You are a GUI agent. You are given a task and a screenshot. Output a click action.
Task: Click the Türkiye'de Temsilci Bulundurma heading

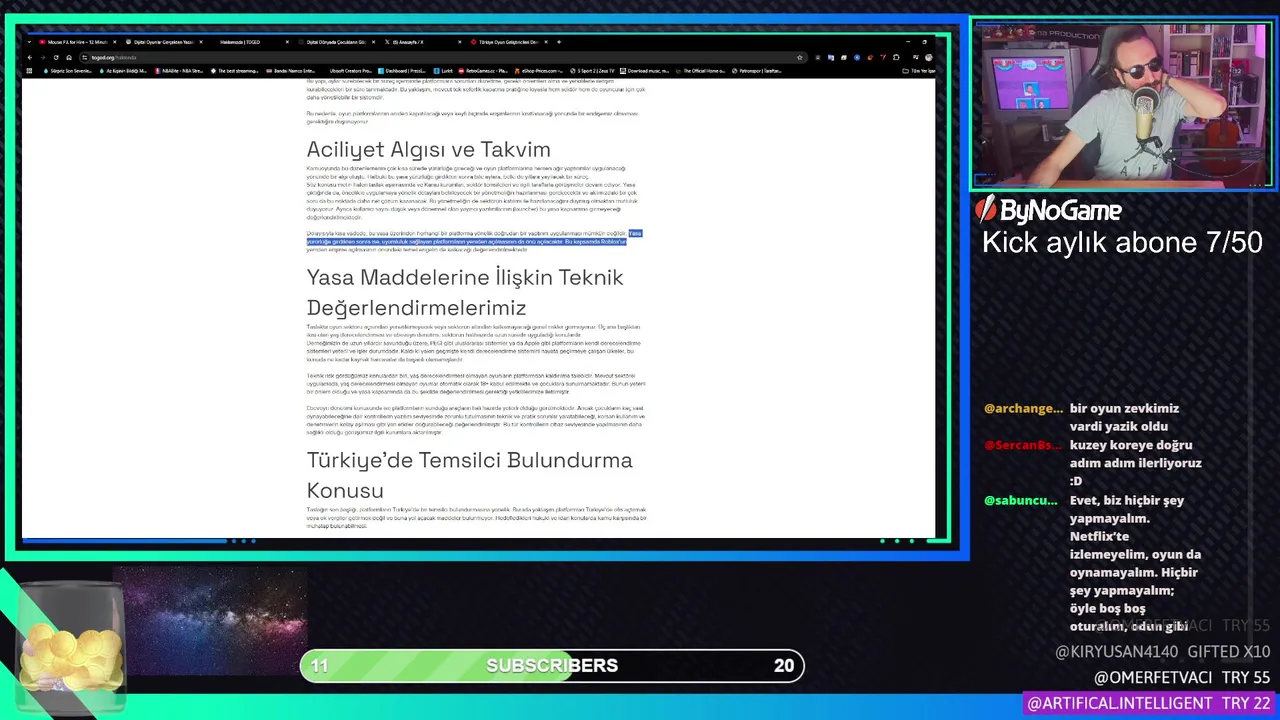[469, 475]
